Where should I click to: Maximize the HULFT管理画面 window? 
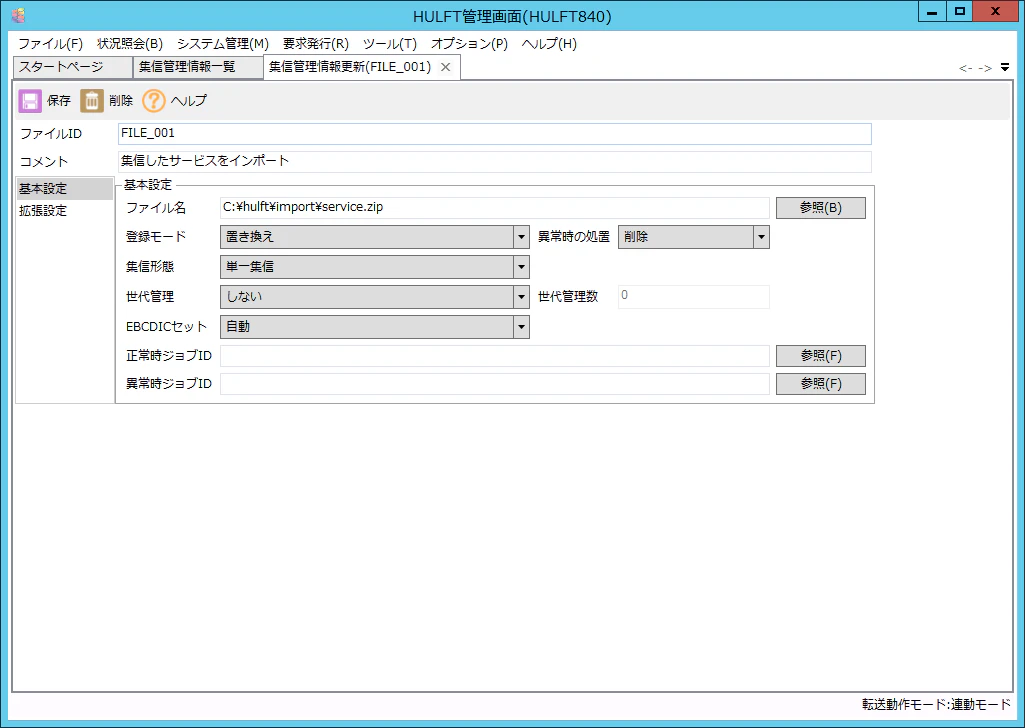(x=960, y=11)
